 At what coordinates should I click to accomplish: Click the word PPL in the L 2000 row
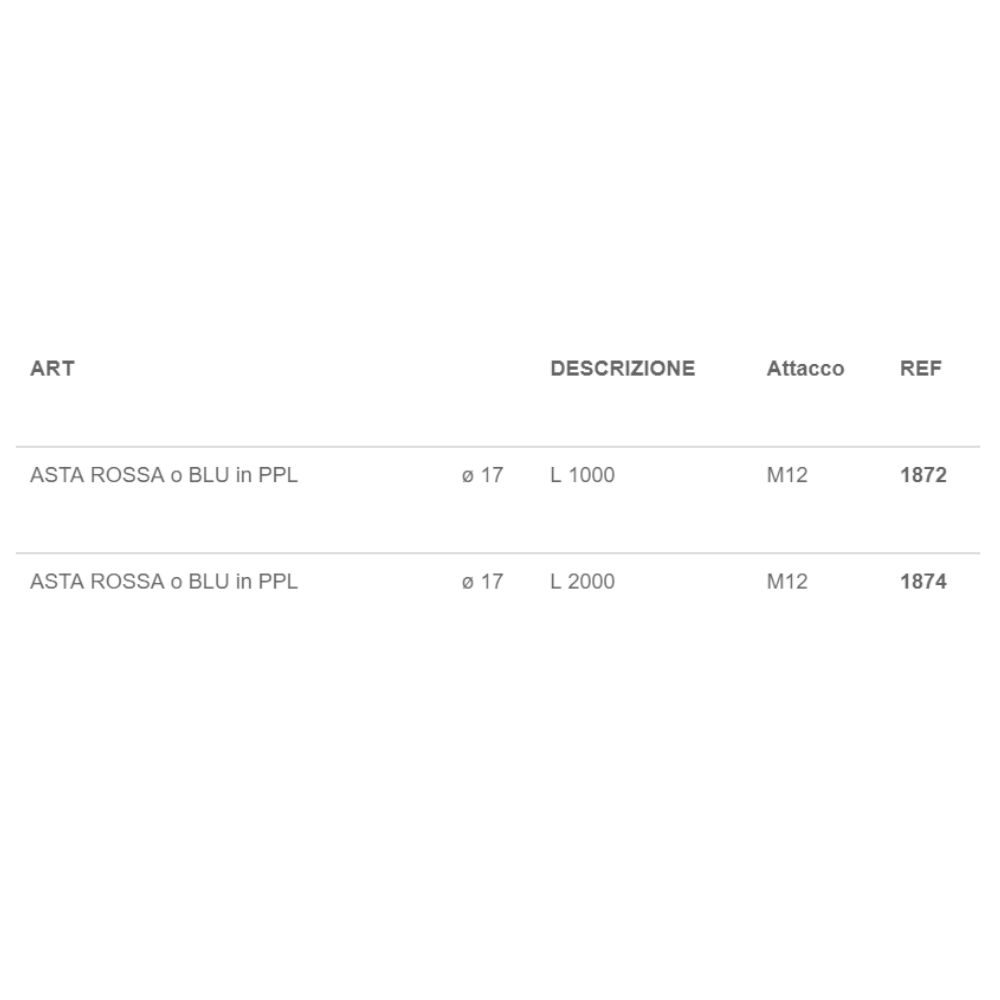(x=278, y=581)
